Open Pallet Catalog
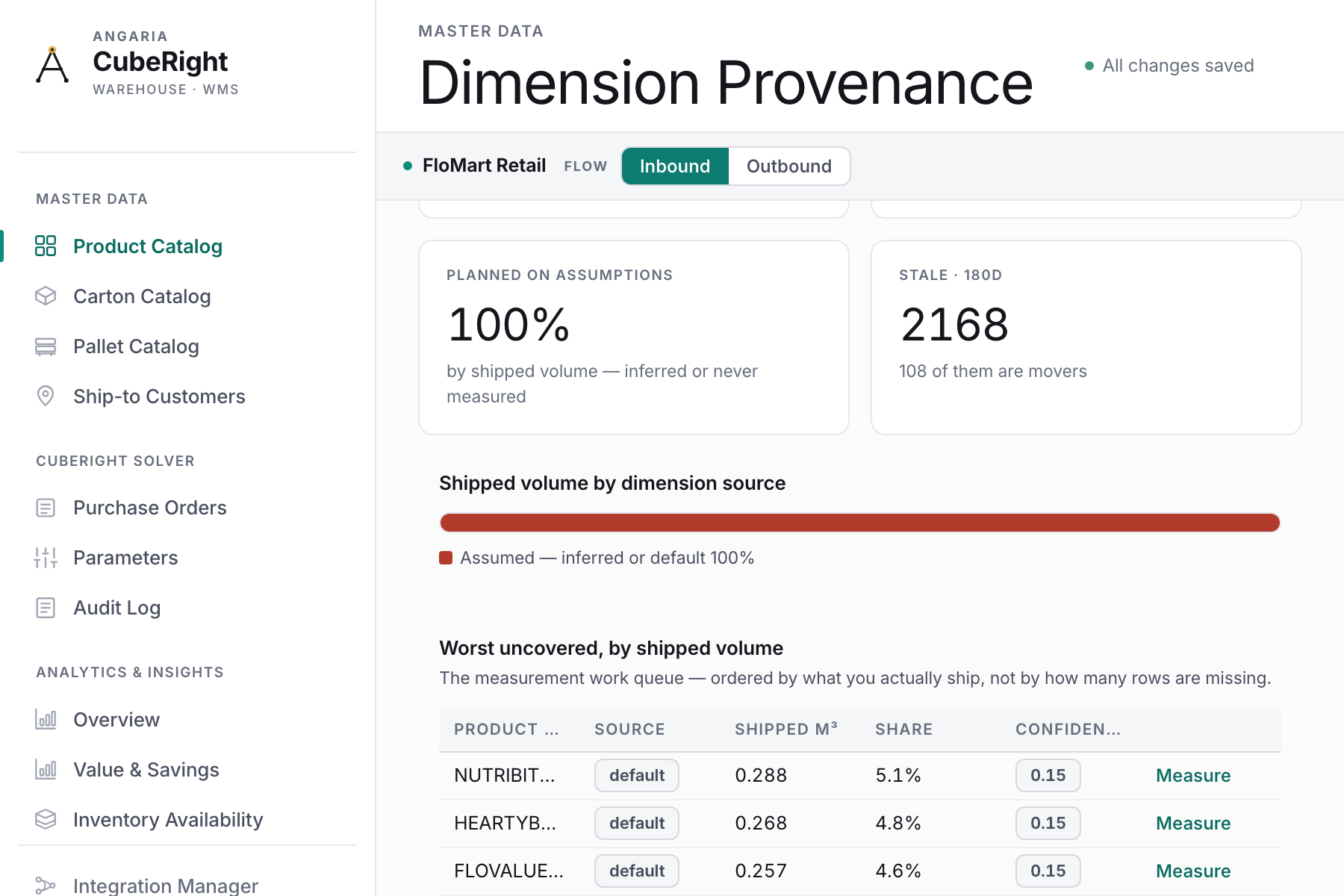Viewport: 1344px width, 896px height. 136,346
